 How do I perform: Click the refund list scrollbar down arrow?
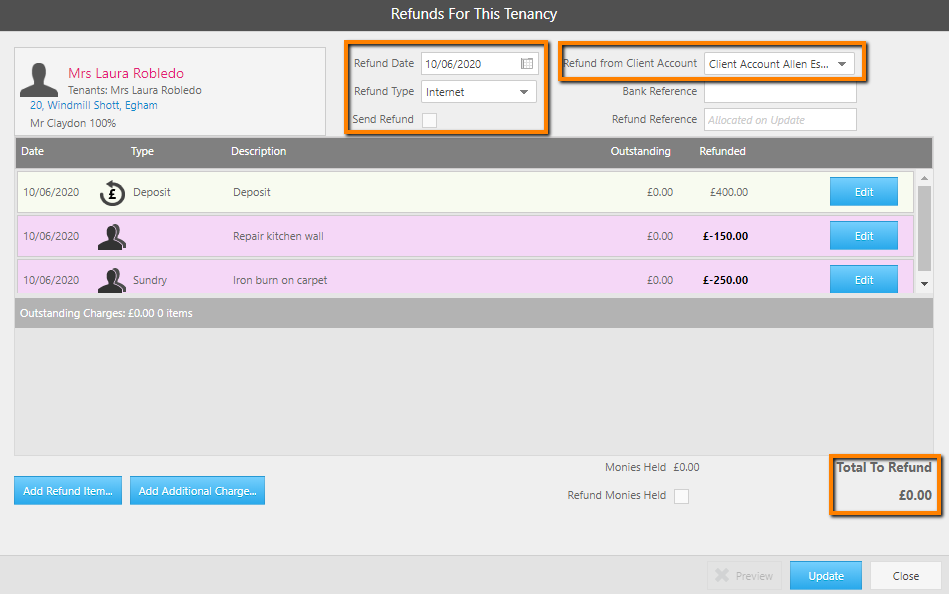(924, 284)
